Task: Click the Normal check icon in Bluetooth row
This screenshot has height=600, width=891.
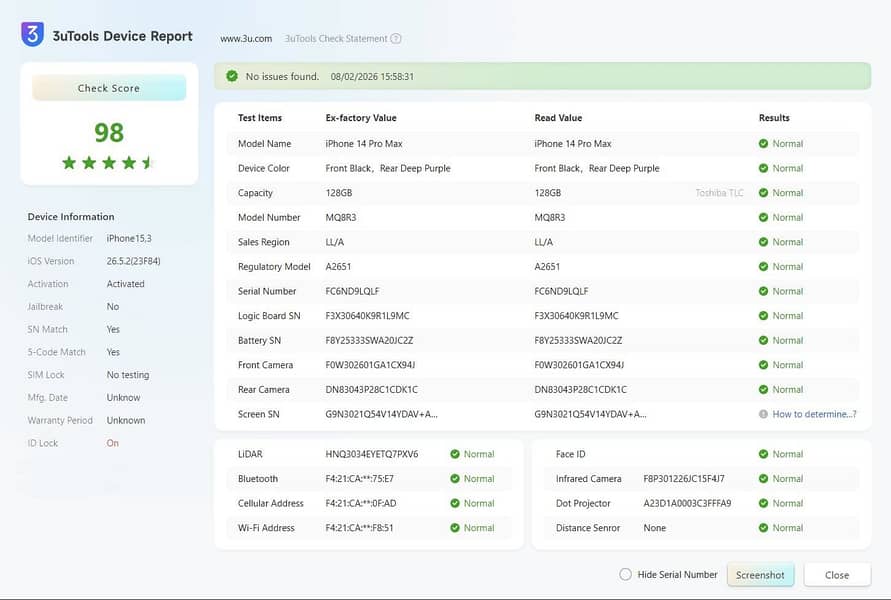Action: pyautogui.click(x=455, y=478)
